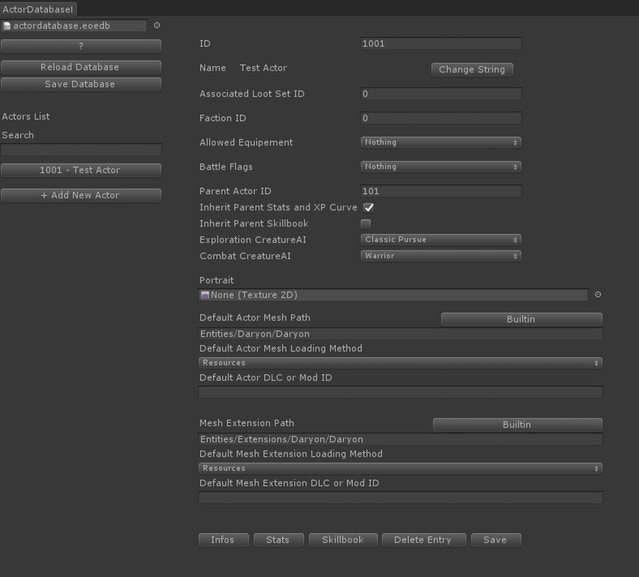Open the Allowed Equipement dropdown
This screenshot has width=639, height=577.
click(440, 143)
